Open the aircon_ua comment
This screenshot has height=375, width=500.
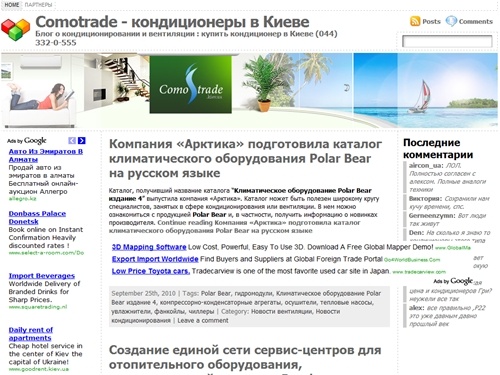pos(447,177)
